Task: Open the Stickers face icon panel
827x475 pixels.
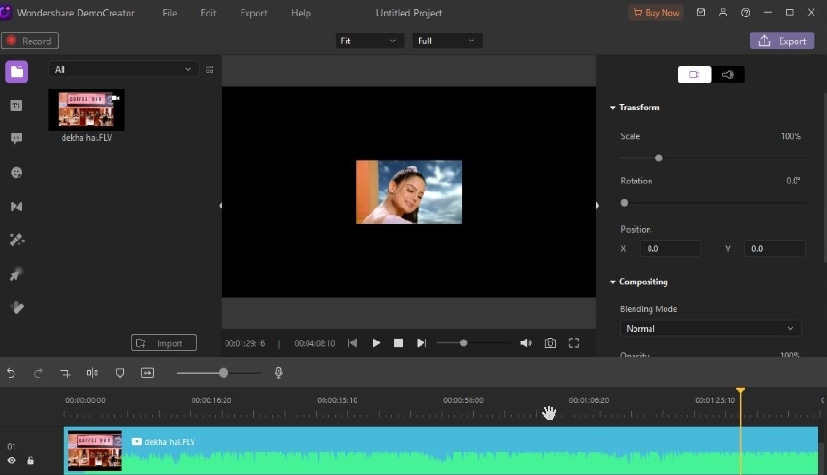Action: coord(16,172)
